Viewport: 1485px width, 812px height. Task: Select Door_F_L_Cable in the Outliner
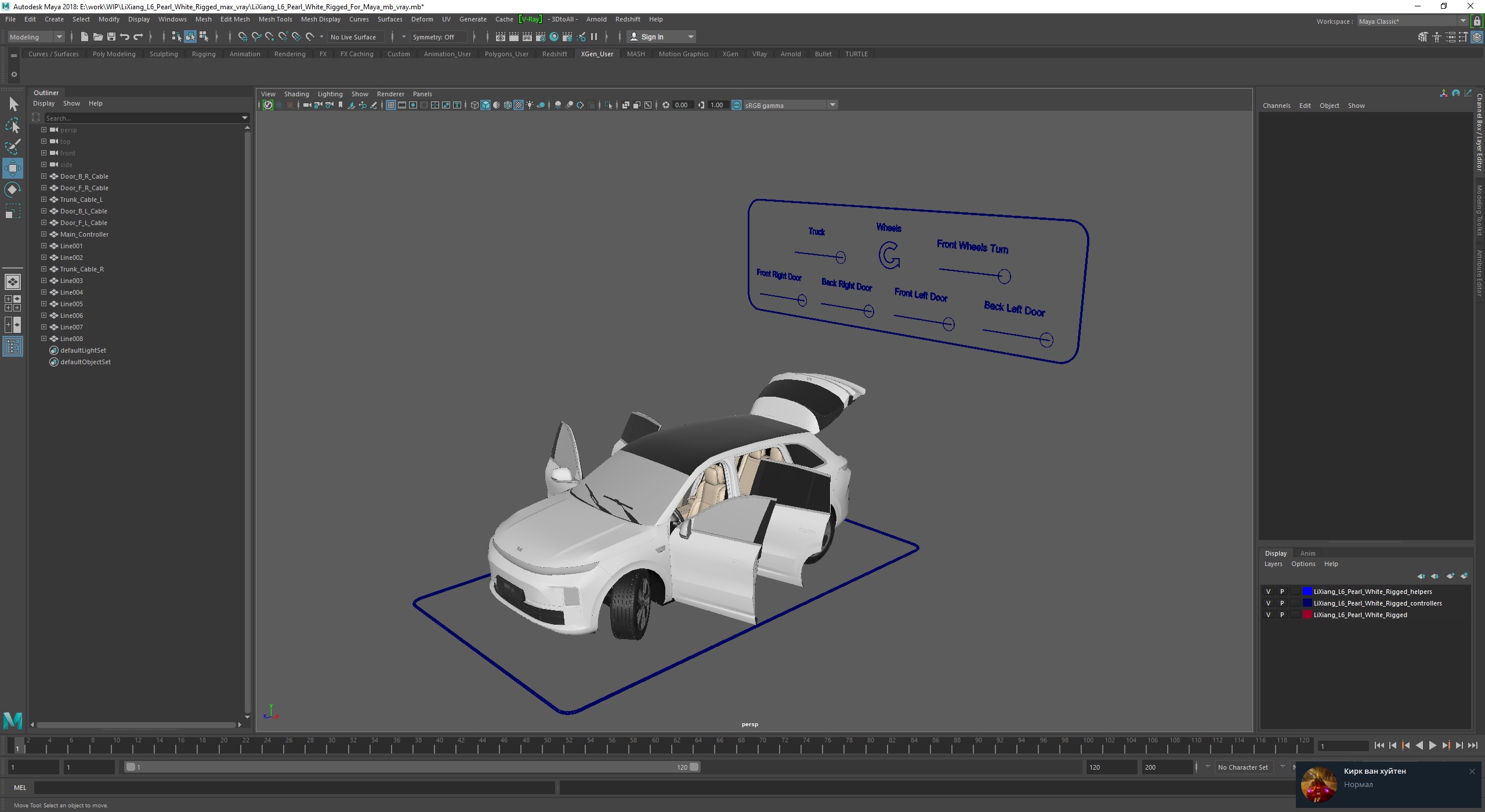coord(84,223)
